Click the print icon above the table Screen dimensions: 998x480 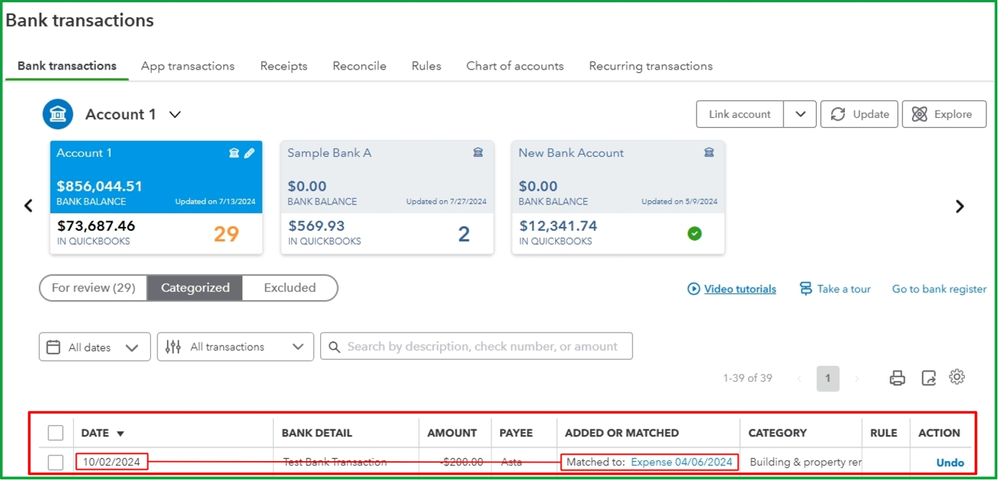click(x=897, y=378)
